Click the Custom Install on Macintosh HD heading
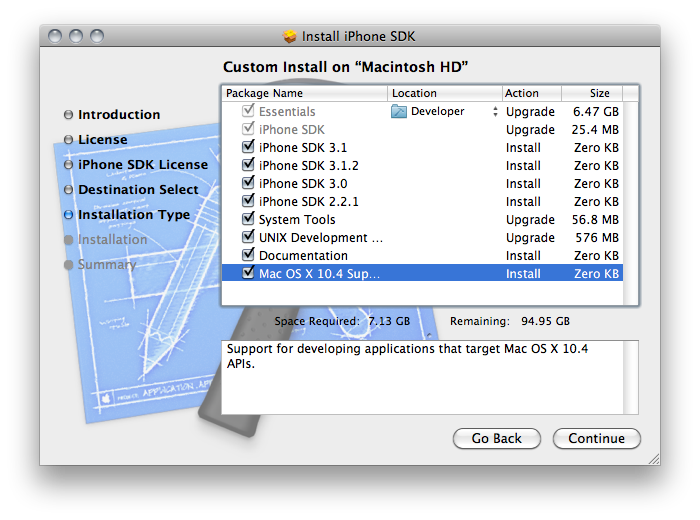Viewport: 700px width, 520px height. point(346,67)
